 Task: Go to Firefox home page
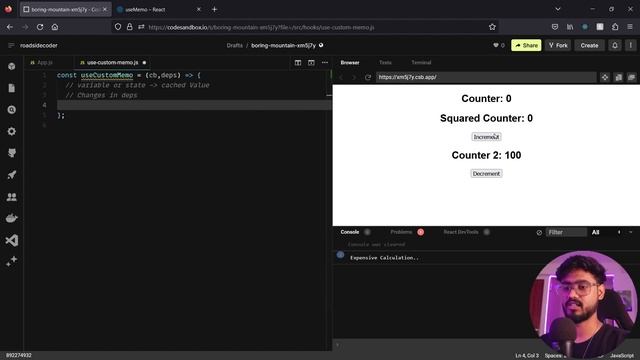(x=55, y=27)
